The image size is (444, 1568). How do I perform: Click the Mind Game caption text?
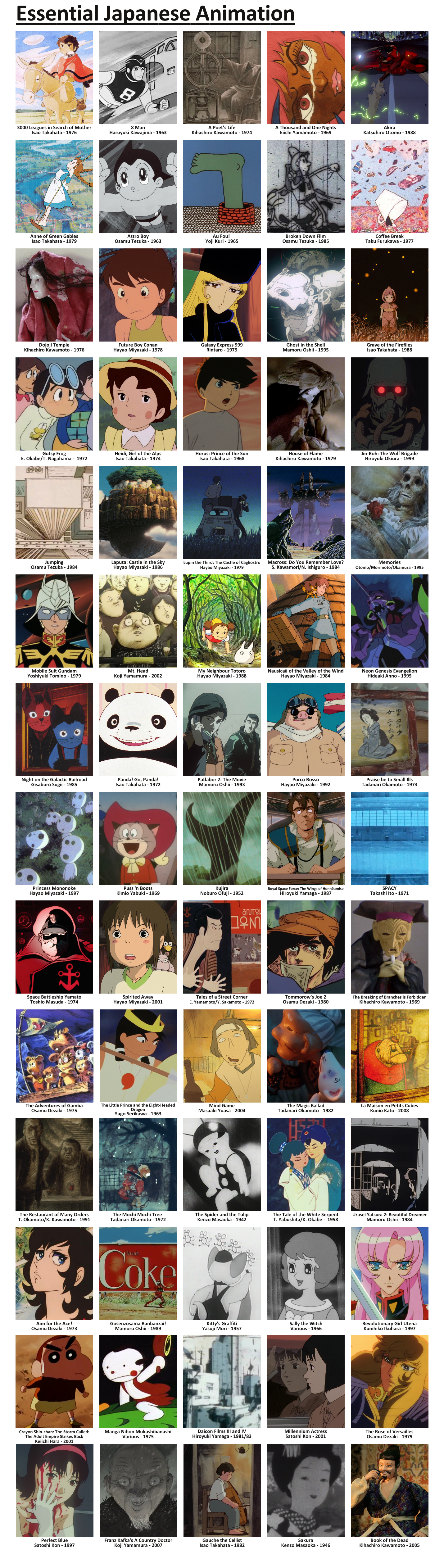point(222,1108)
